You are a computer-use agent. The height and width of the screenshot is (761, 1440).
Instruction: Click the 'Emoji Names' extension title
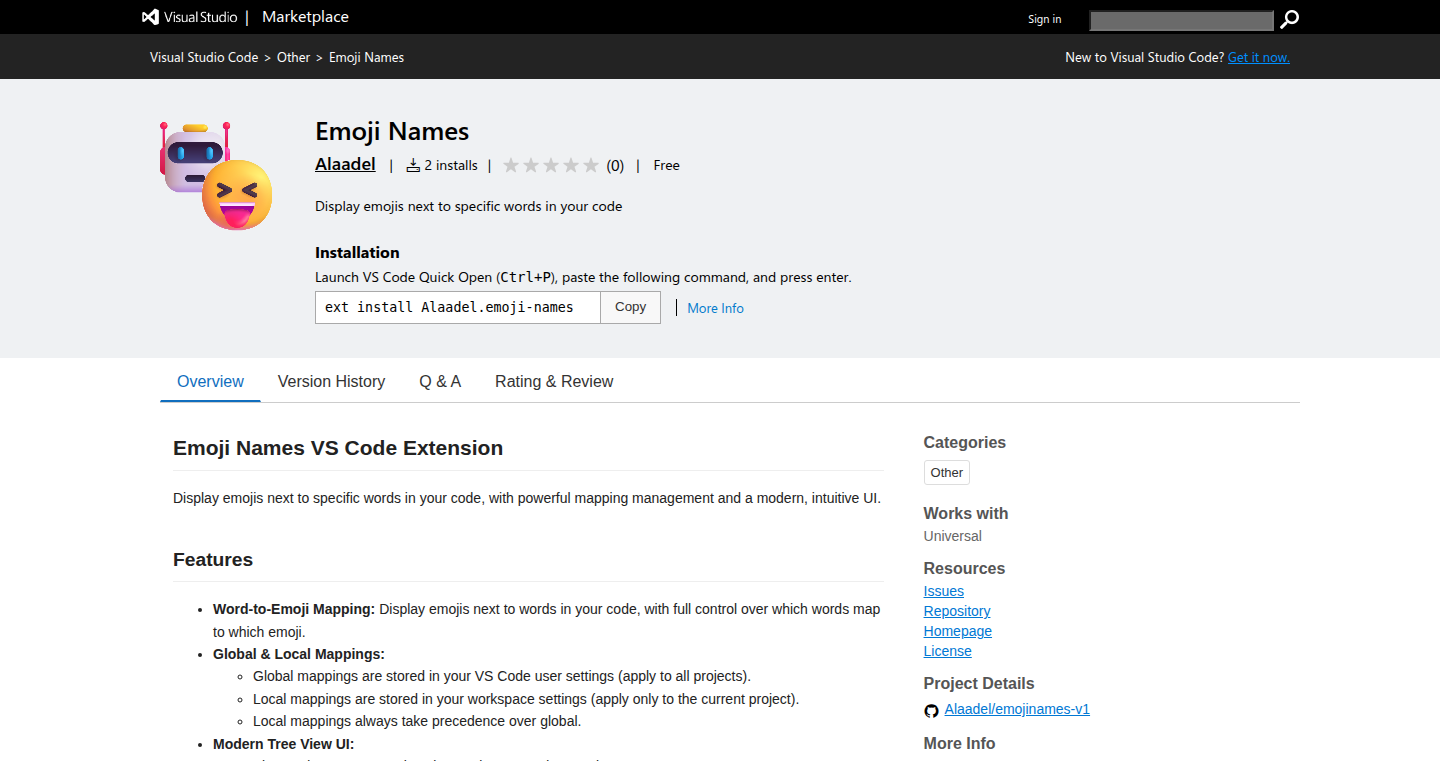click(x=392, y=131)
